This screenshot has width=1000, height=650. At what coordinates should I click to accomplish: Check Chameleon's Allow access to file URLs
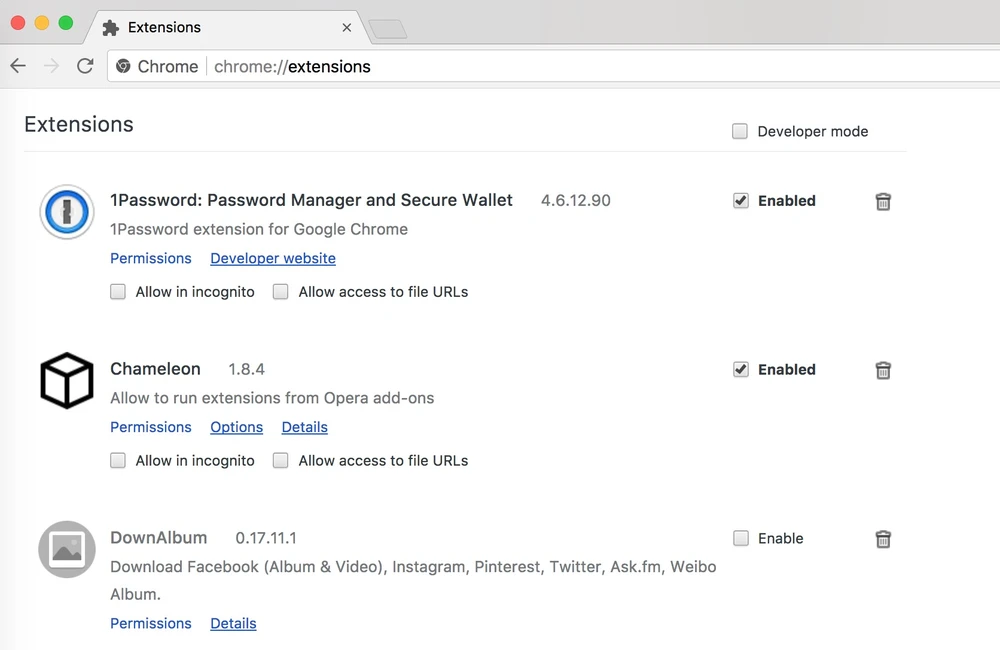pyautogui.click(x=281, y=461)
